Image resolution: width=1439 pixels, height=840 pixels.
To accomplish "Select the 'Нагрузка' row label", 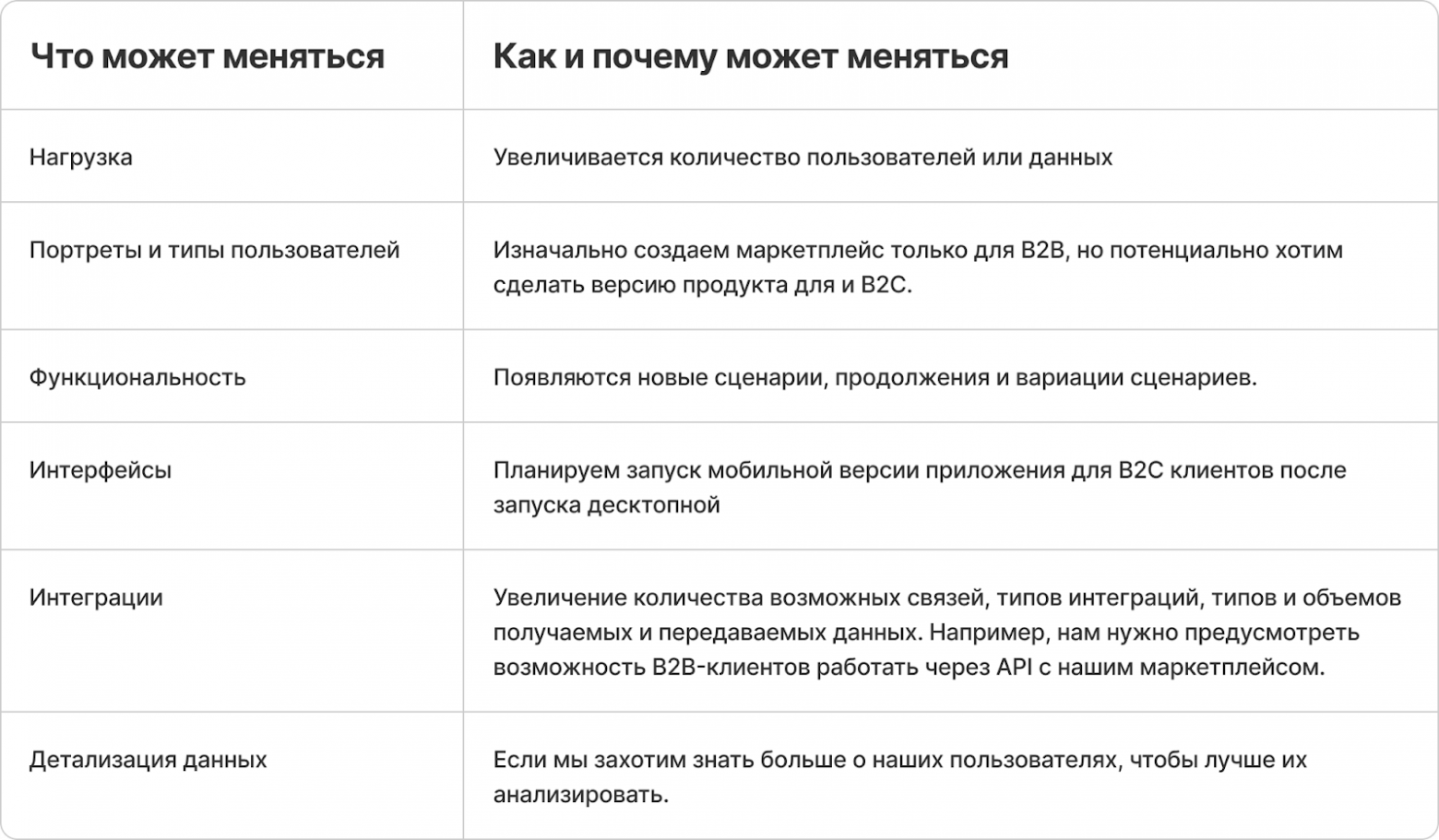I will 81,158.
